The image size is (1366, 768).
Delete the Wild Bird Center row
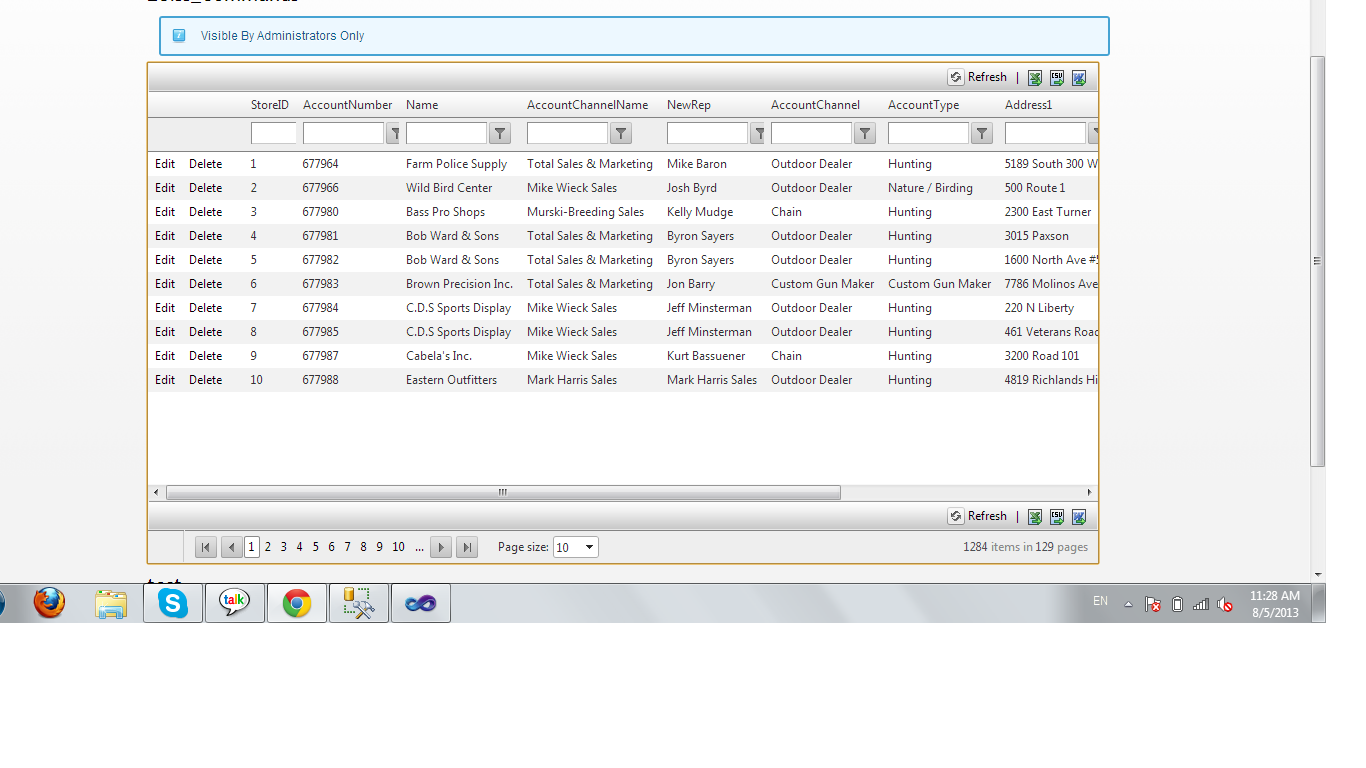[x=206, y=188]
